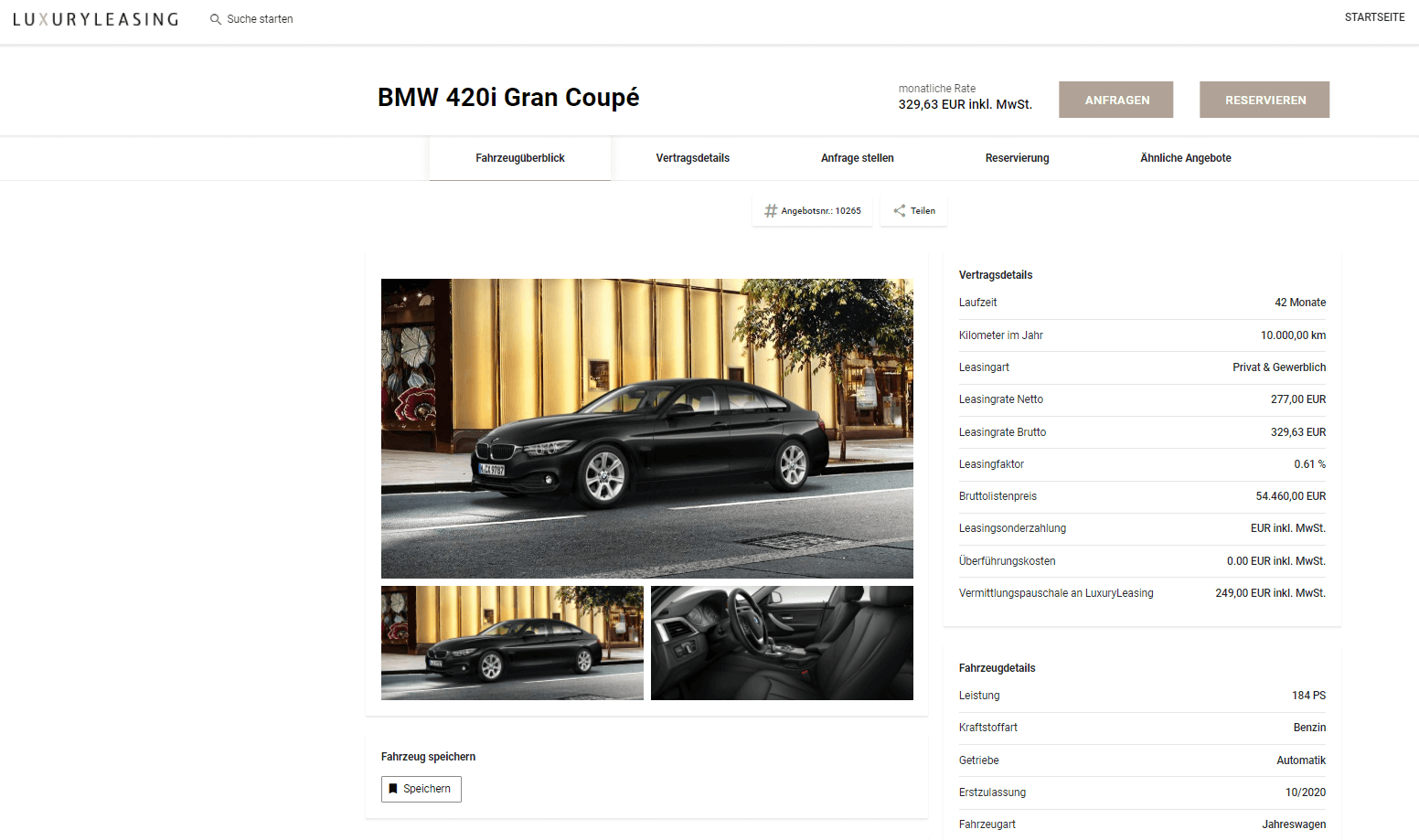
Task: Click the '0.00 EUR inkl. MwSt.' transfer cost
Action: pyautogui.click(x=1276, y=561)
